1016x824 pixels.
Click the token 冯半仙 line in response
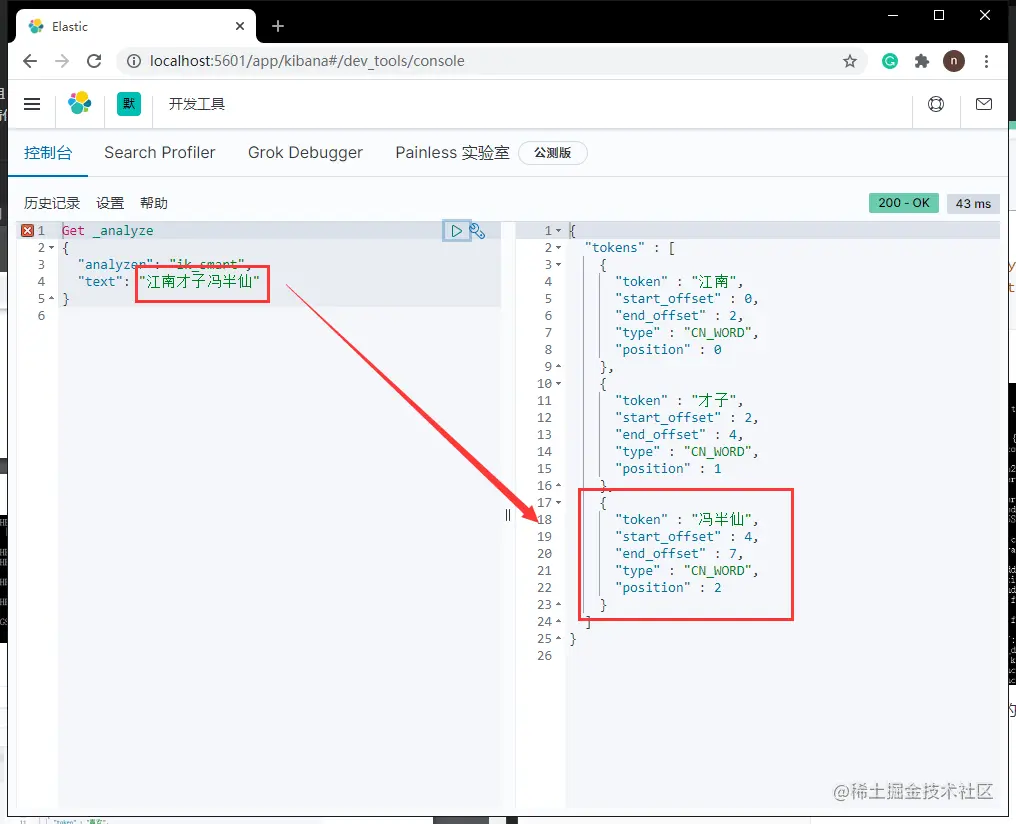click(x=687, y=520)
